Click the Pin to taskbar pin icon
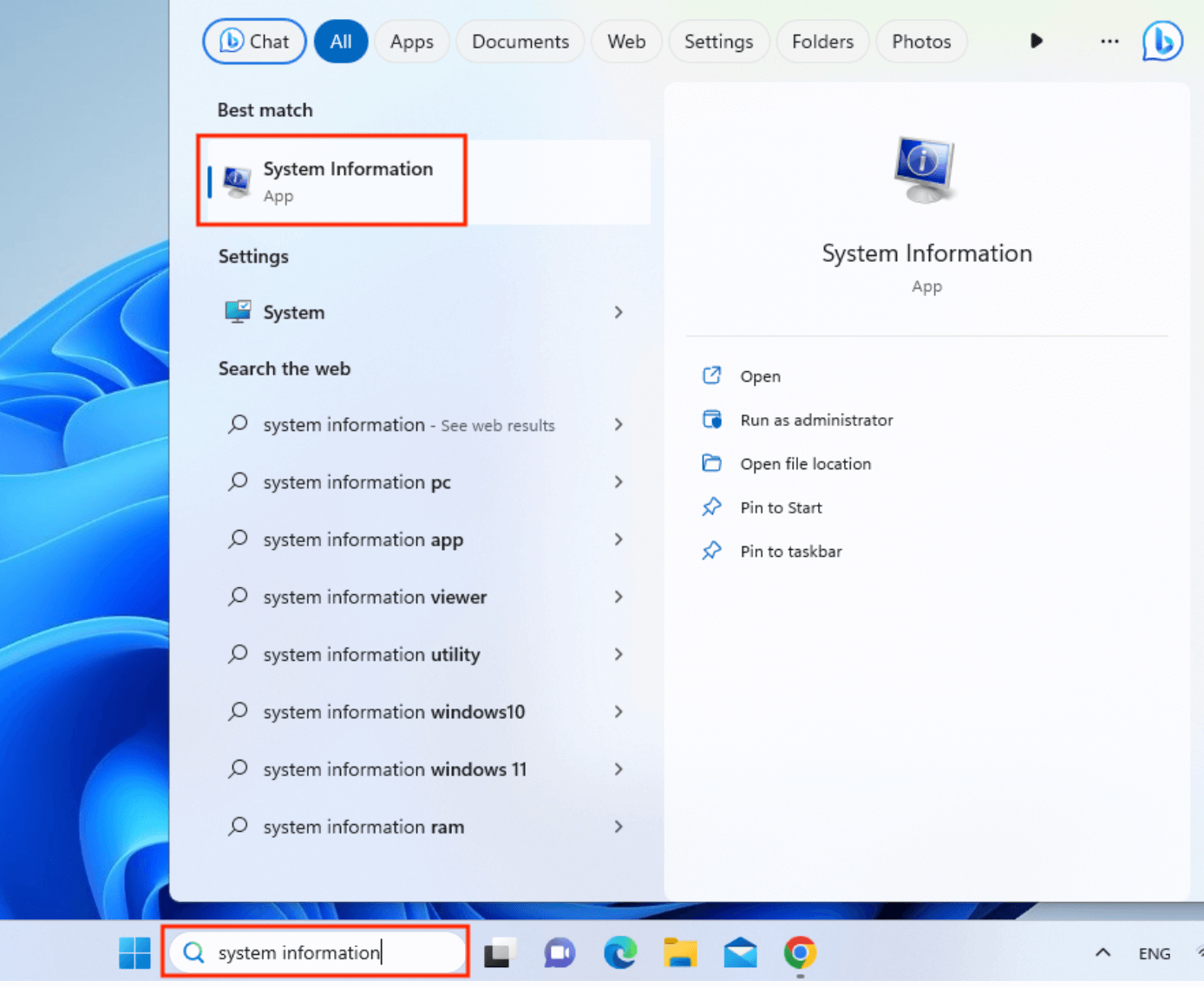The width and height of the screenshot is (1204, 987). pyautogui.click(x=711, y=551)
